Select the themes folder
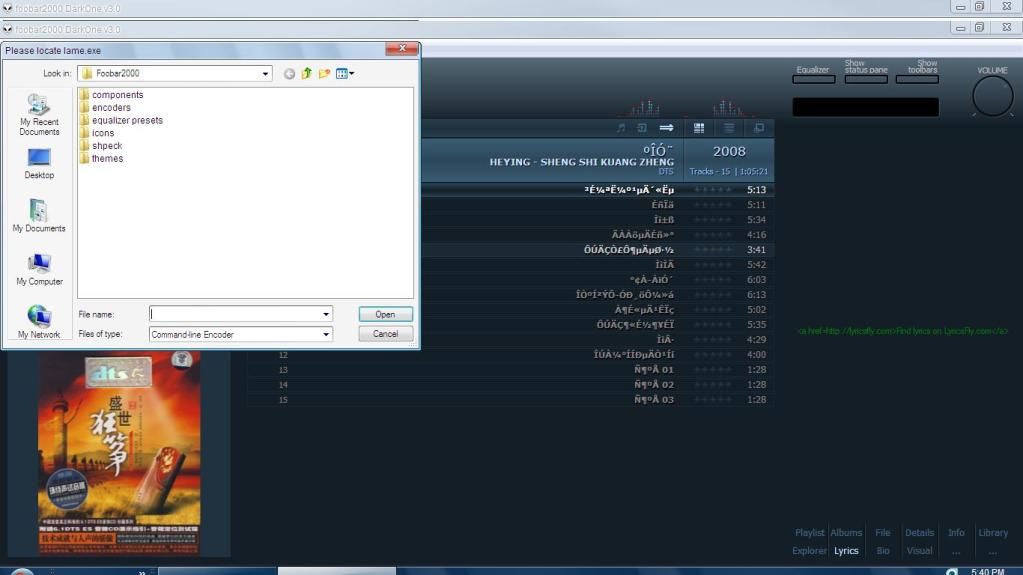1023x575 pixels. (x=101, y=159)
